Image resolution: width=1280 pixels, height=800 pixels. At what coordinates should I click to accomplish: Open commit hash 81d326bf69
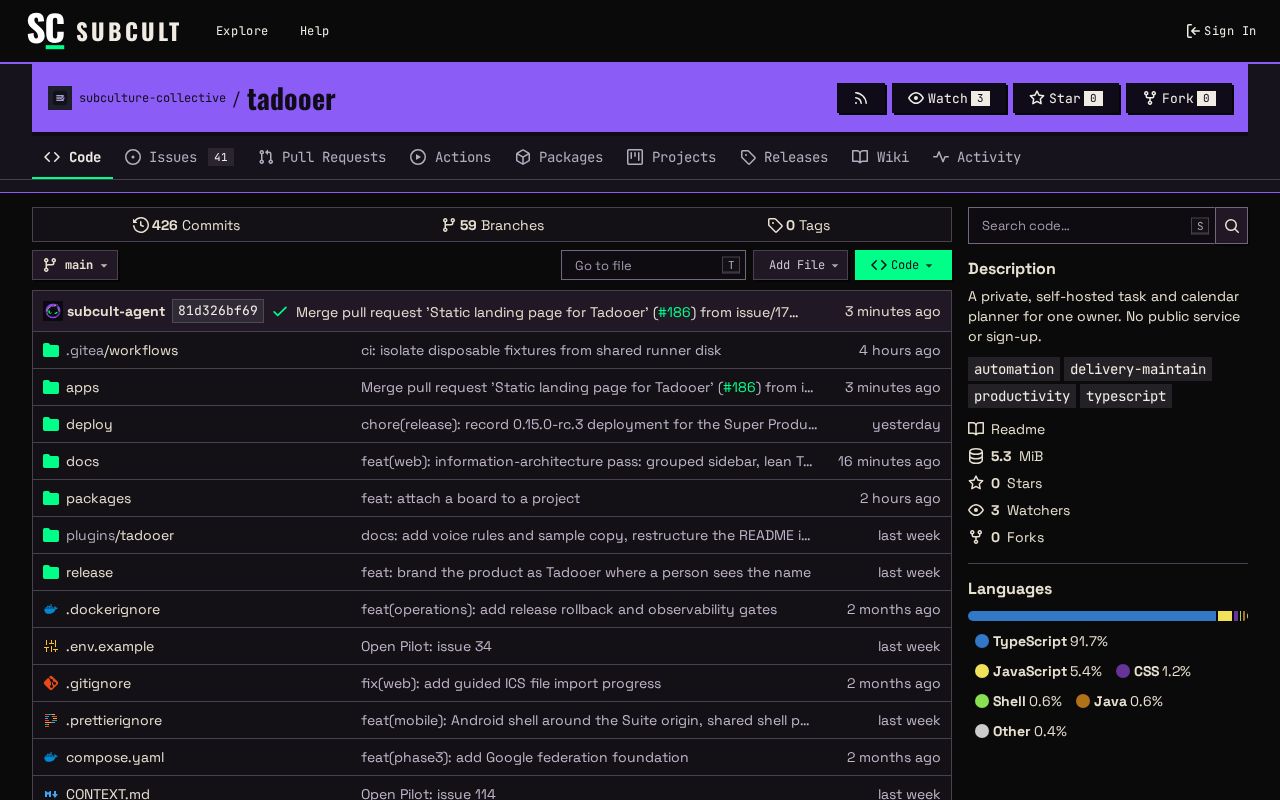pos(218,311)
